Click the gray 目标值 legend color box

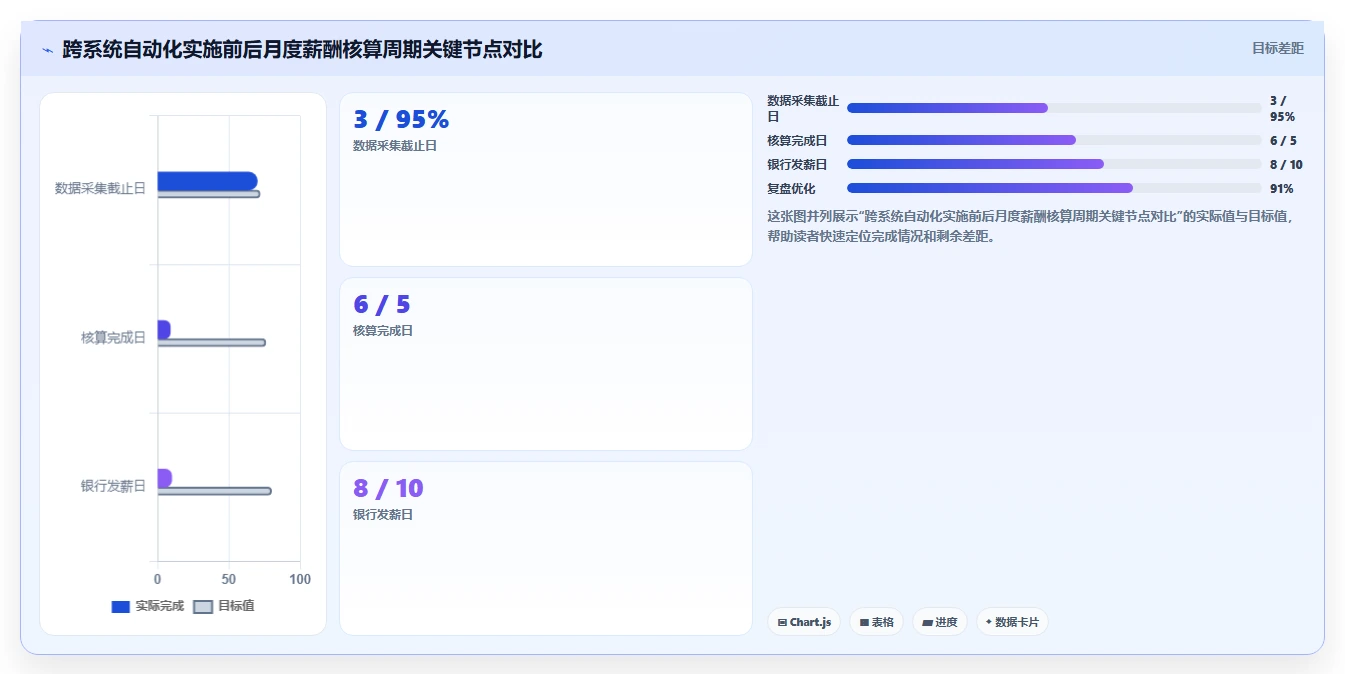click(x=203, y=606)
